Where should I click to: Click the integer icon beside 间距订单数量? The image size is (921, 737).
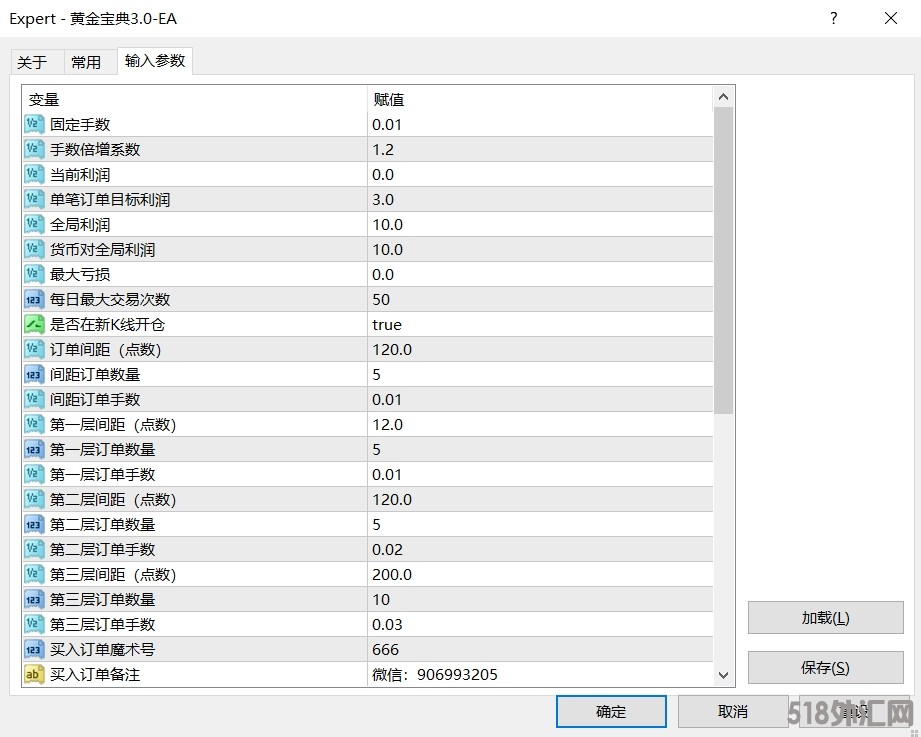(x=34, y=375)
